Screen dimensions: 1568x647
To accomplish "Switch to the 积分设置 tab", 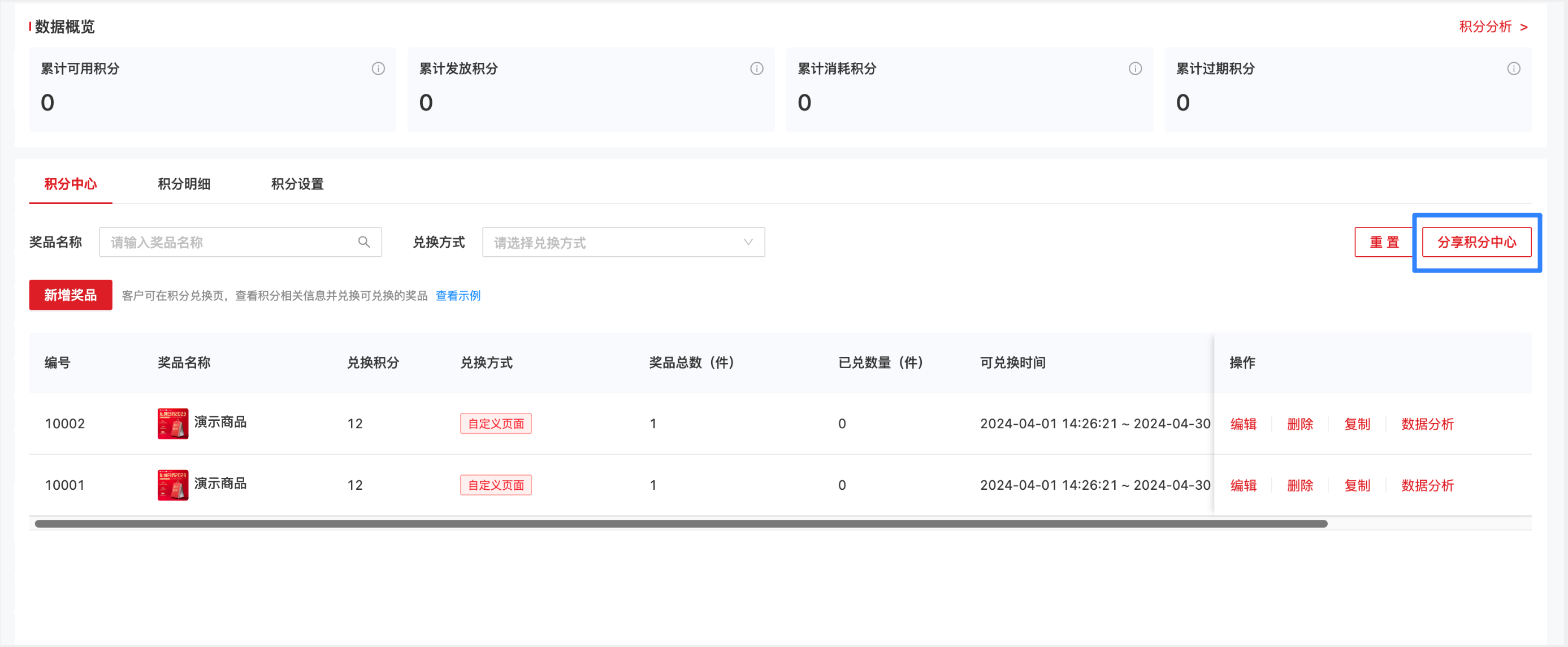I will click(297, 183).
